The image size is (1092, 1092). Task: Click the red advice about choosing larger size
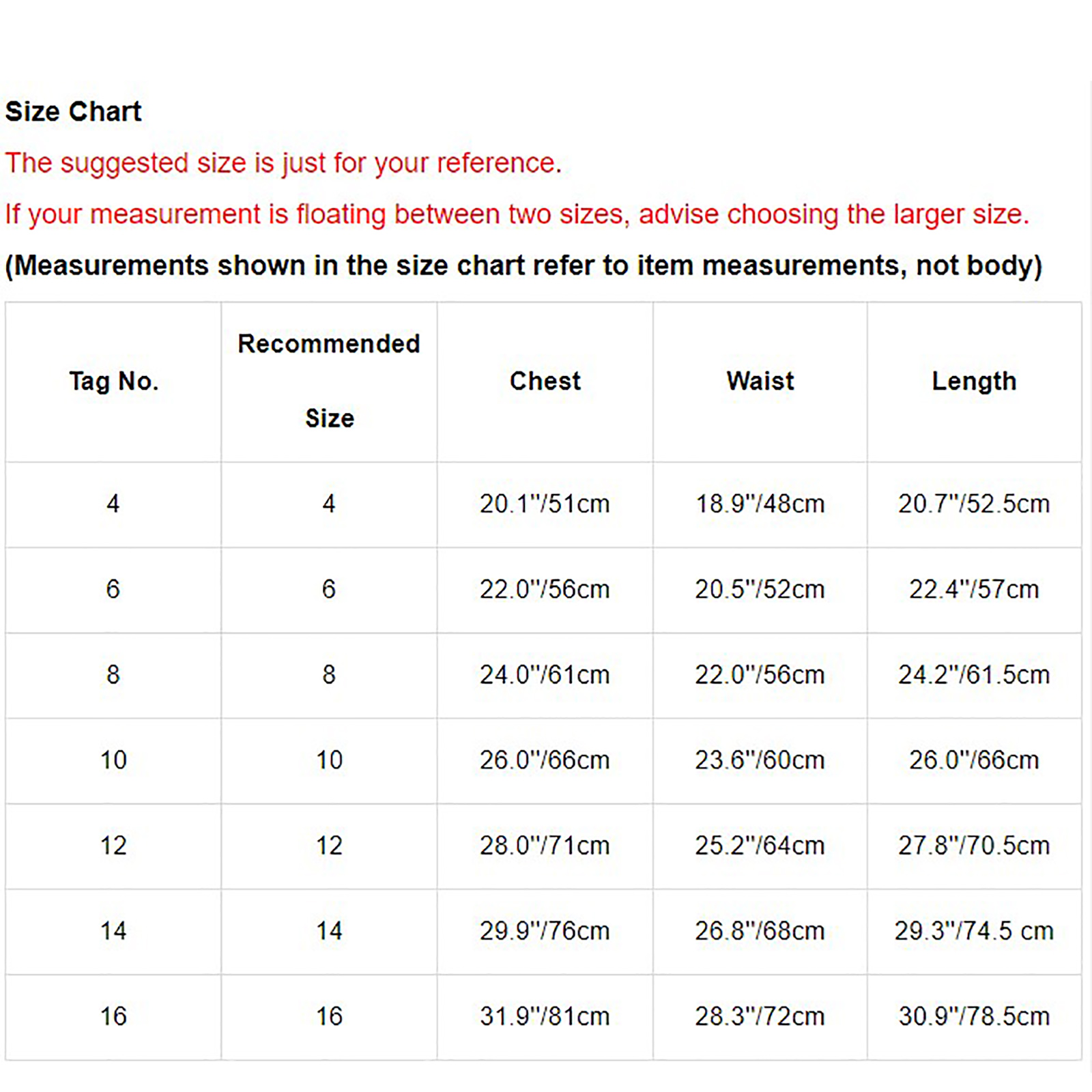click(x=517, y=214)
